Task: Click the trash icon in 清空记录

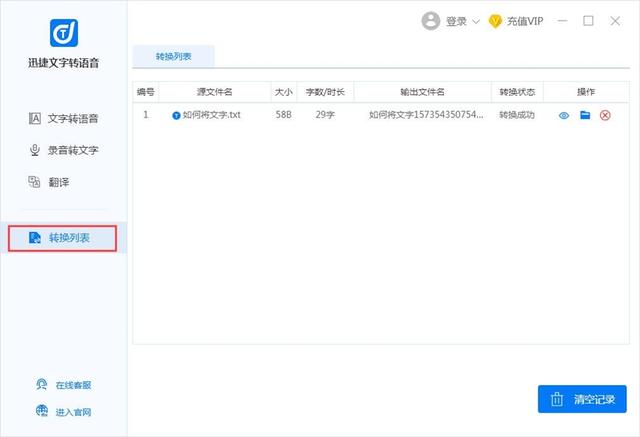Action: pos(557,399)
